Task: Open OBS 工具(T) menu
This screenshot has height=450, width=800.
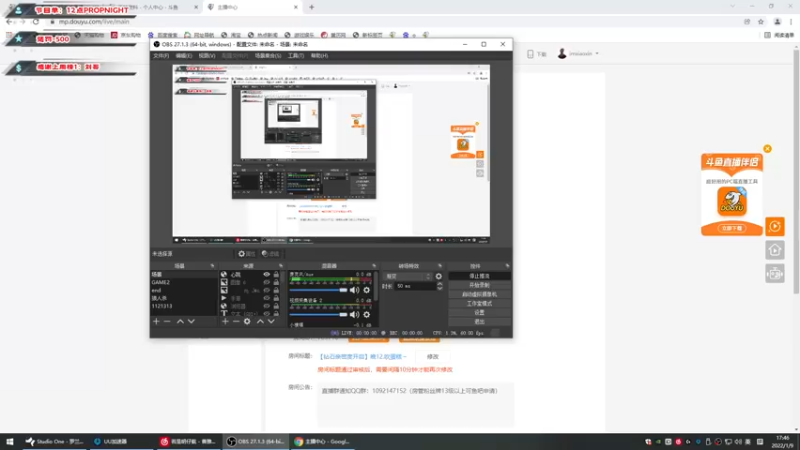Action: (295, 56)
